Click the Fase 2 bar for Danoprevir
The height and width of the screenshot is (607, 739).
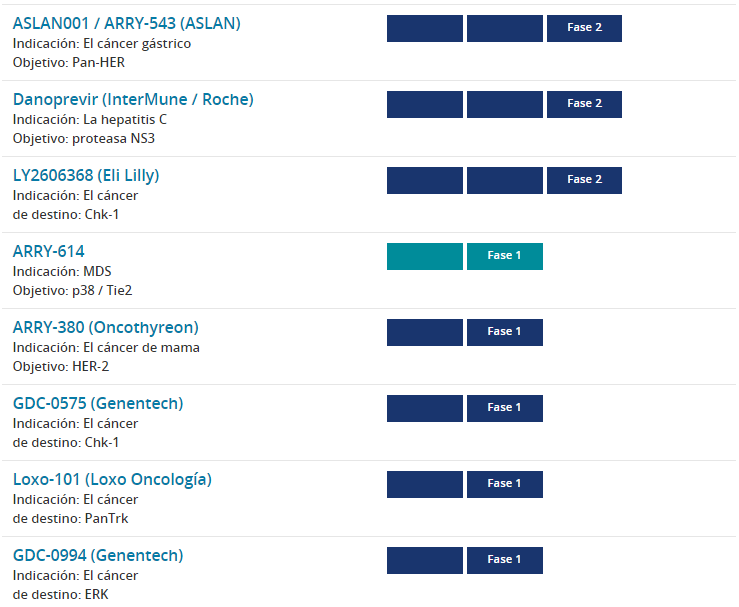(584, 104)
